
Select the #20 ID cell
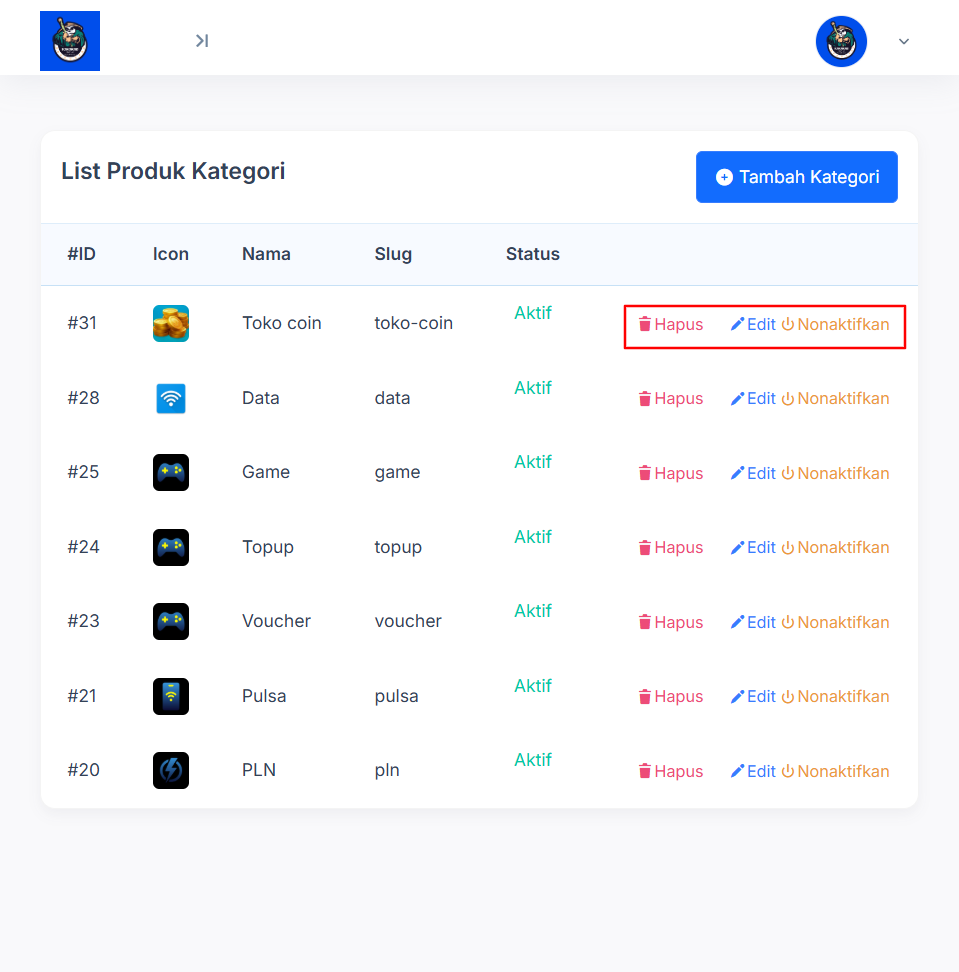pos(83,770)
